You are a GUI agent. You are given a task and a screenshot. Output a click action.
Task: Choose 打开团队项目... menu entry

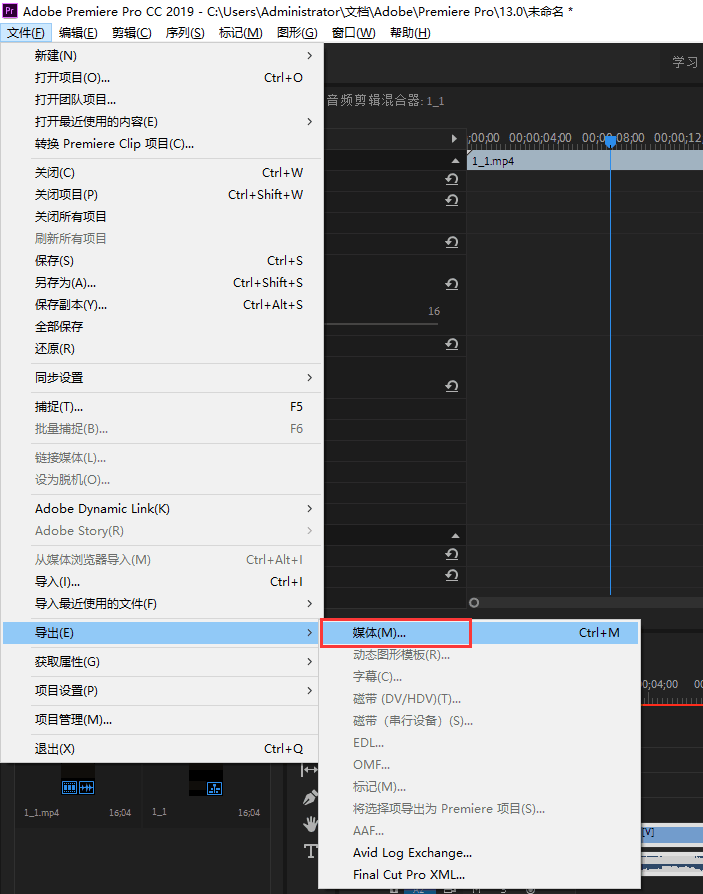pos(161,99)
